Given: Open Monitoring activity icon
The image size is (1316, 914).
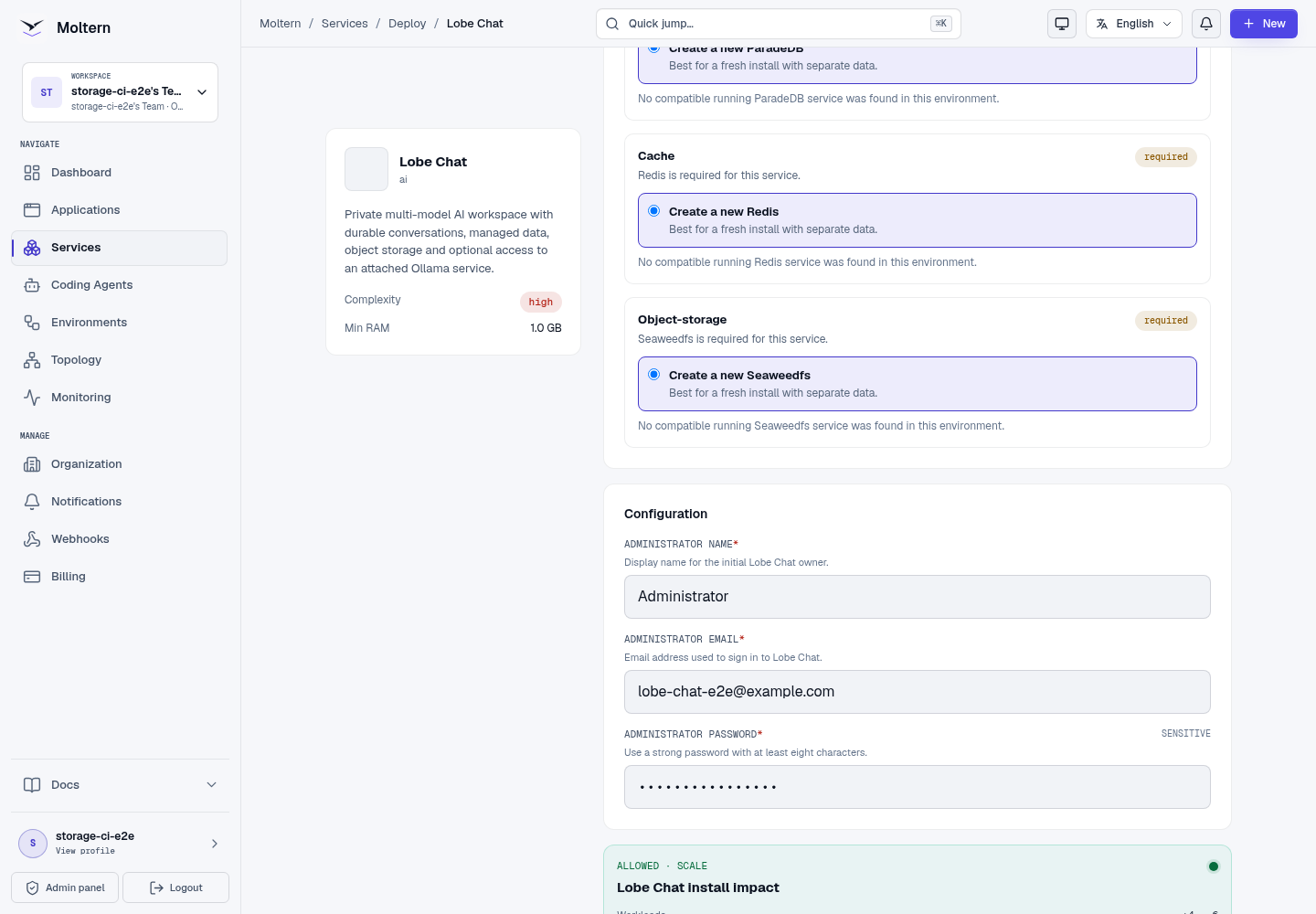Looking at the screenshot, I should pyautogui.click(x=32, y=398).
